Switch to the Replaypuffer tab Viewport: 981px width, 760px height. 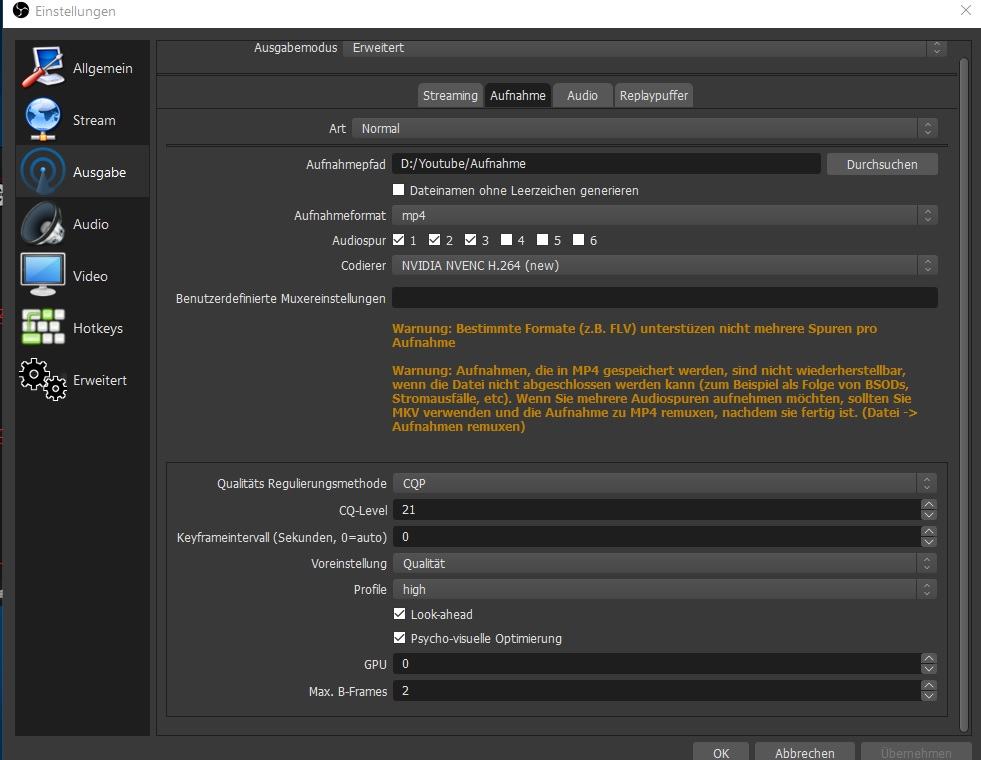[653, 95]
